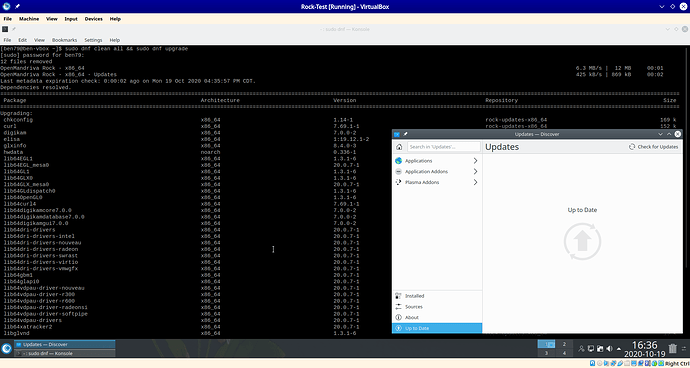The width and height of the screenshot is (690, 368).
Task: Click the Discover window pin icon
Action: 405,134
